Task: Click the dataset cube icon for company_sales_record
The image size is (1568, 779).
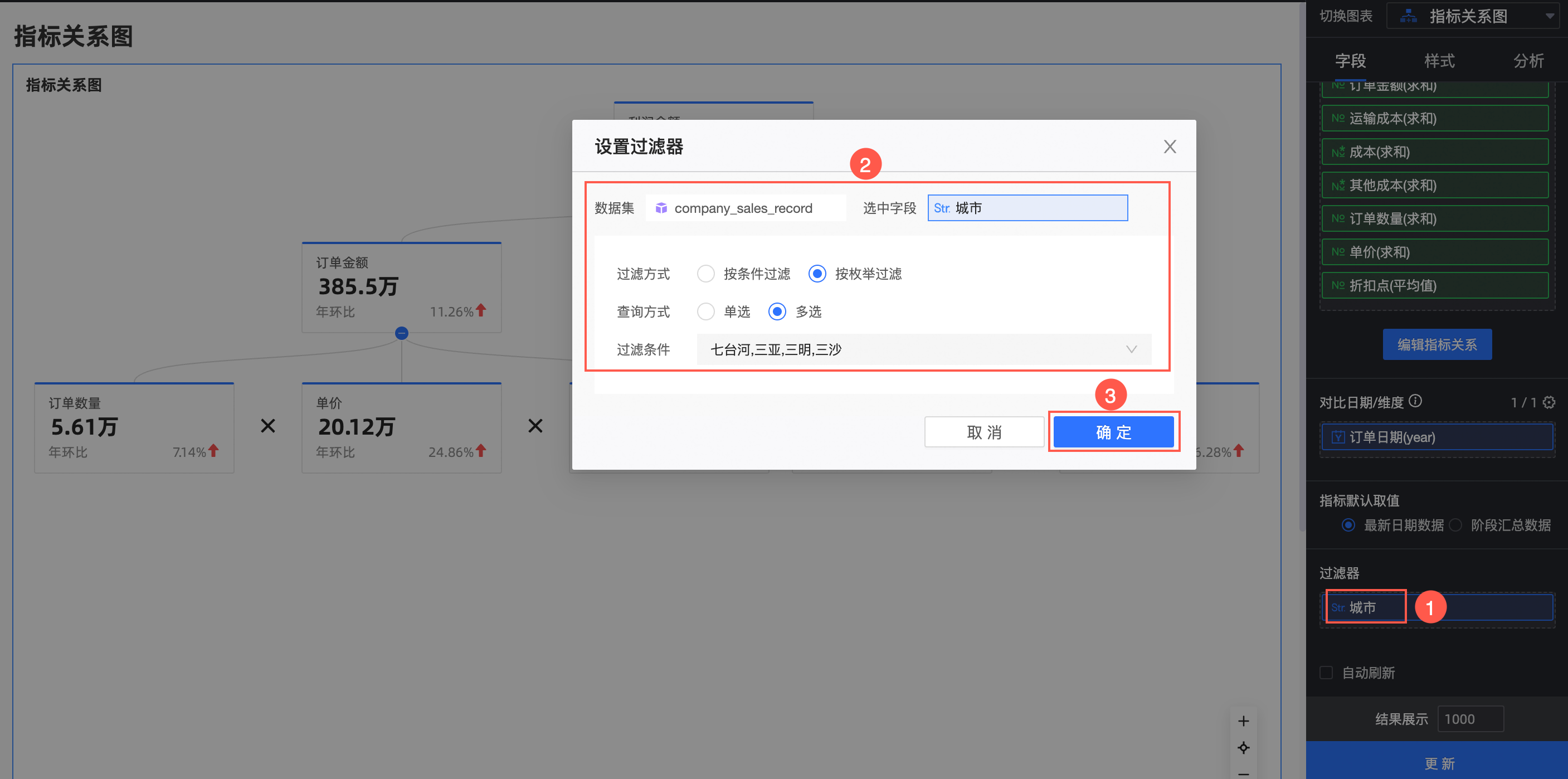Action: pyautogui.click(x=661, y=209)
